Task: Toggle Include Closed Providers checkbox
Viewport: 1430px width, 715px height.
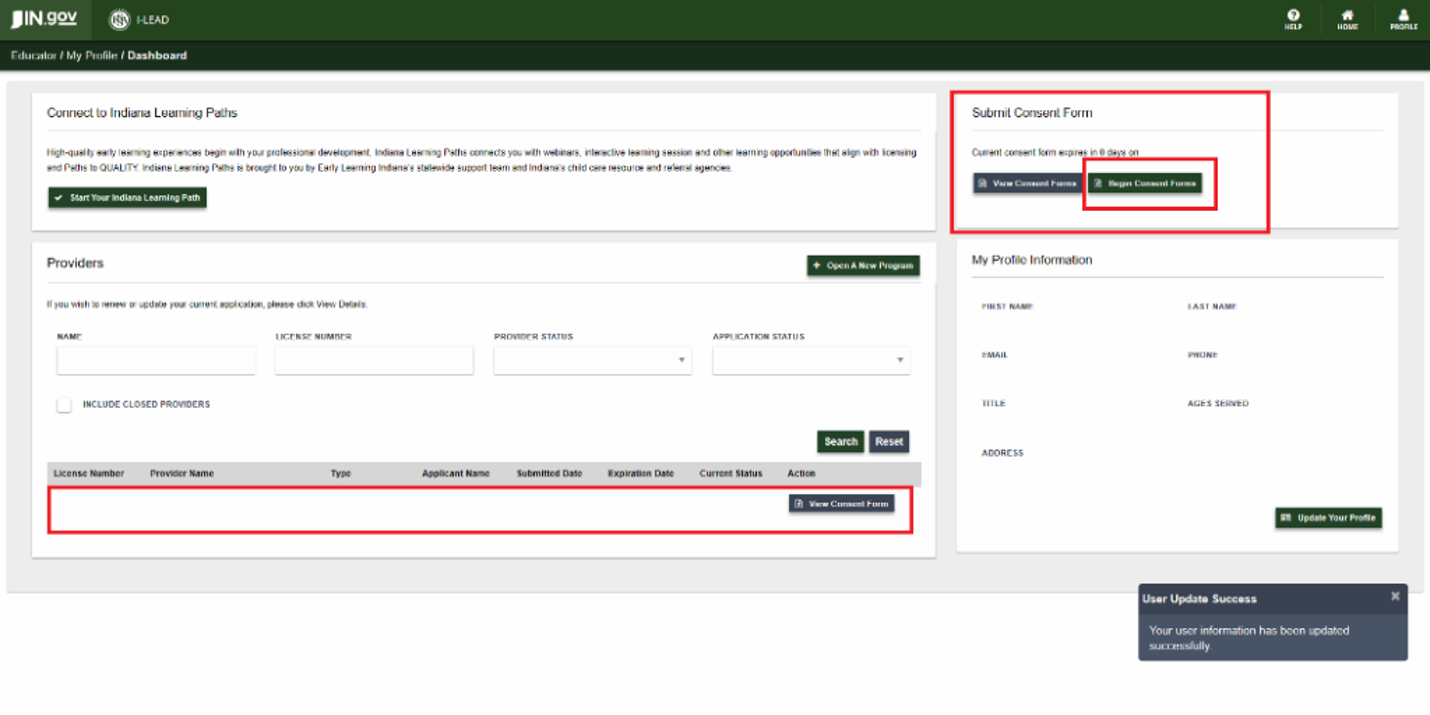Action: point(64,405)
